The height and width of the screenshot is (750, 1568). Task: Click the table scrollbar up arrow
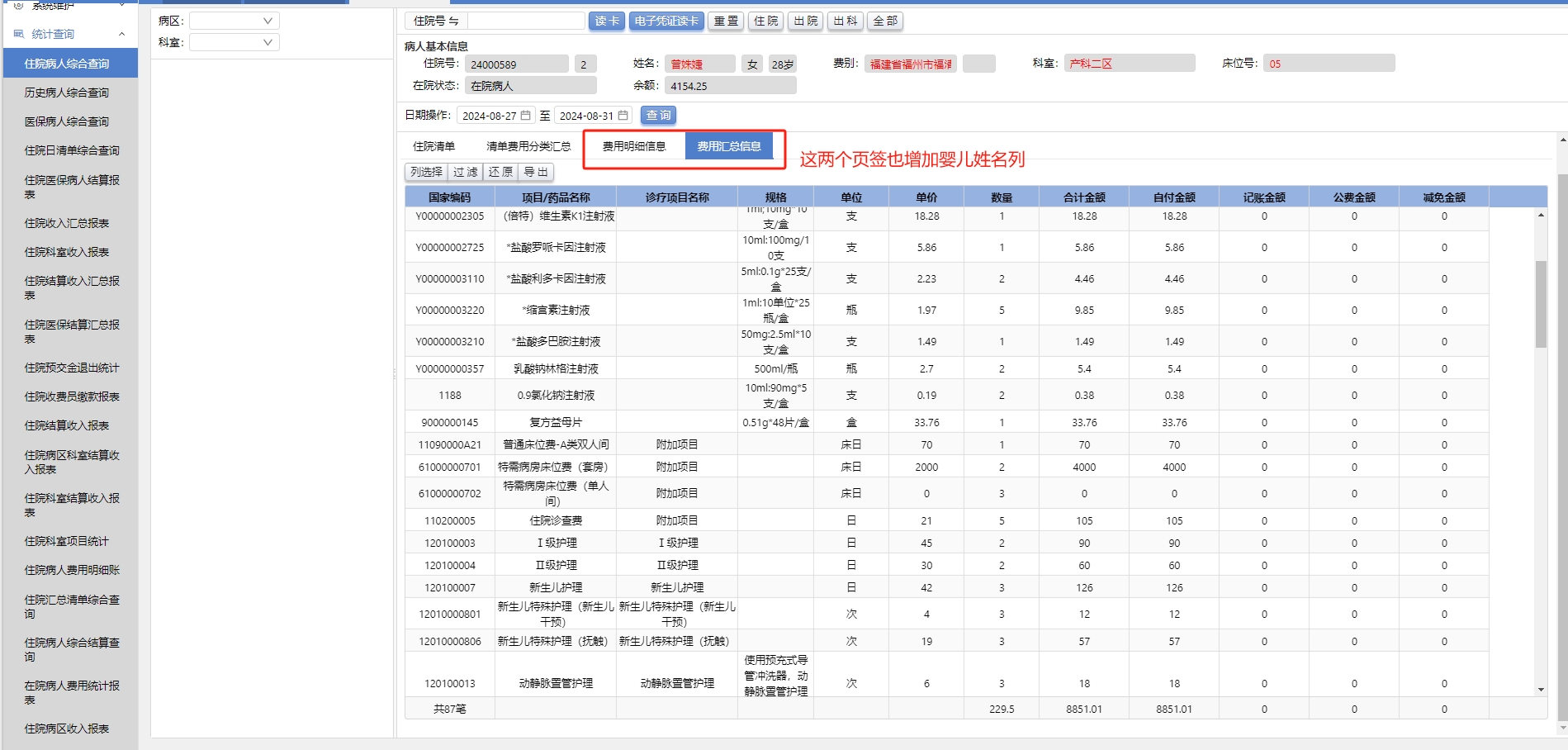(1541, 215)
